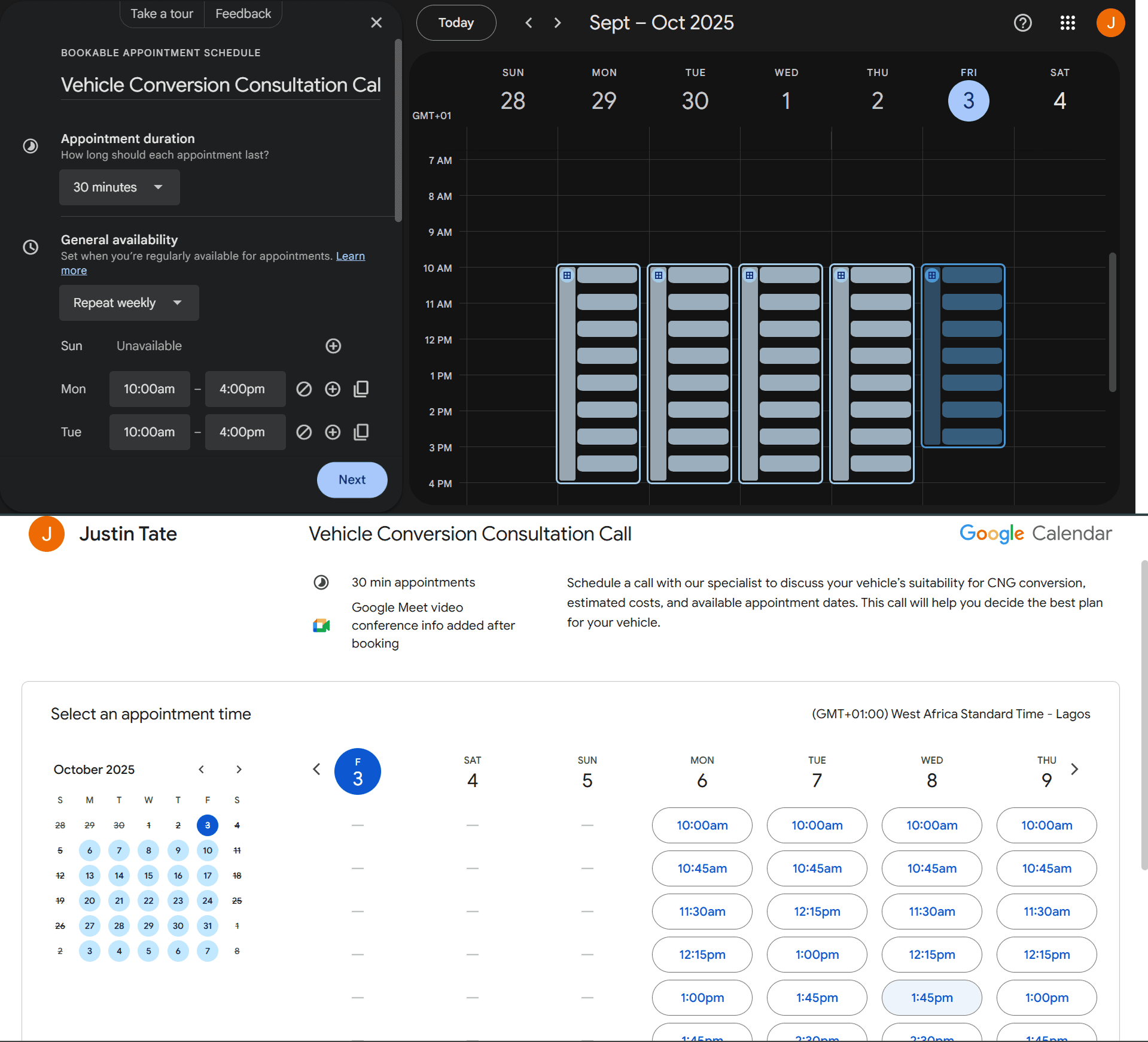Select selected date 3 in mini calendar
This screenshot has width=1148, height=1042.
click(208, 825)
